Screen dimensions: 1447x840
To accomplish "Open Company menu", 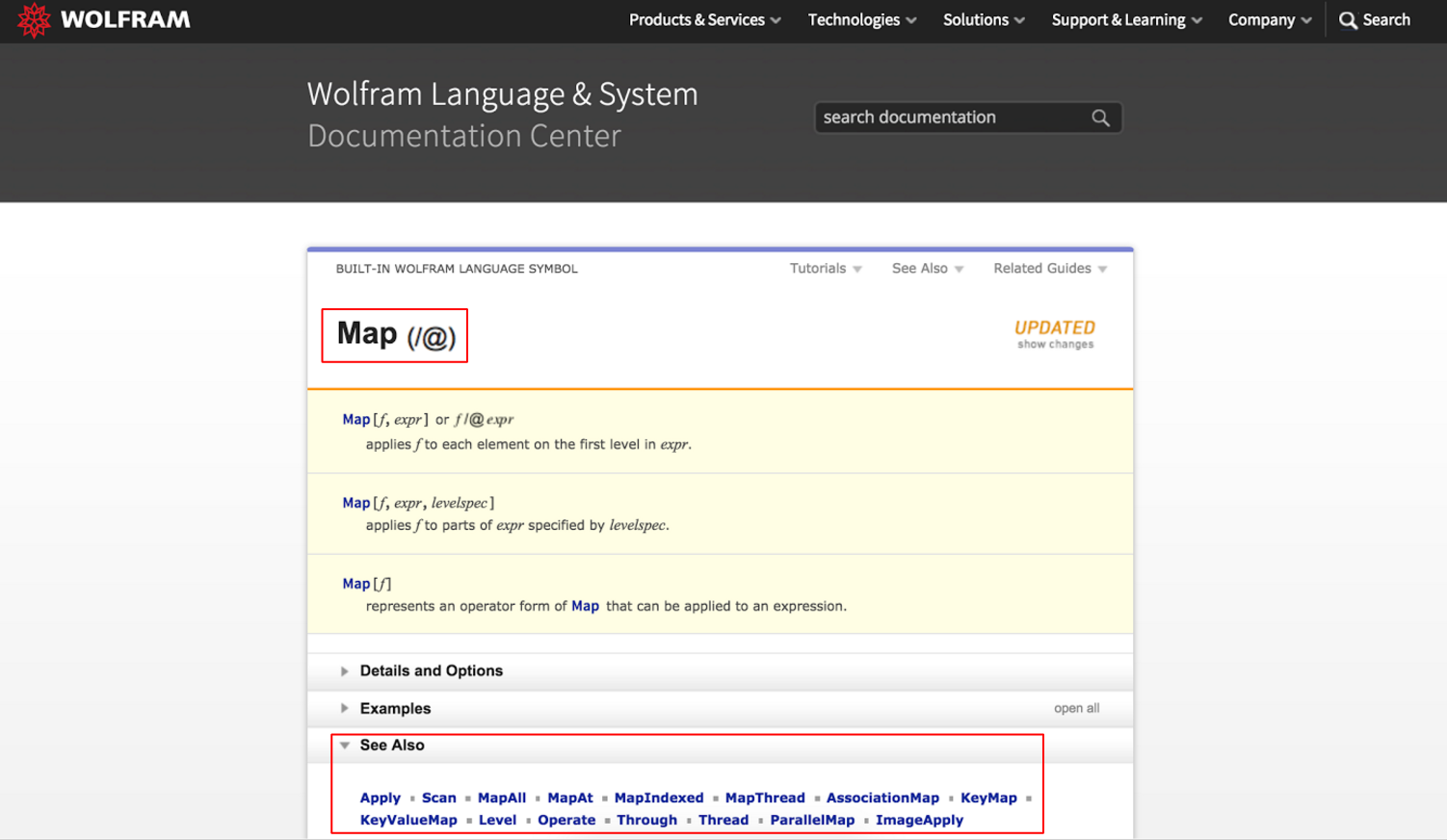I will (1270, 20).
